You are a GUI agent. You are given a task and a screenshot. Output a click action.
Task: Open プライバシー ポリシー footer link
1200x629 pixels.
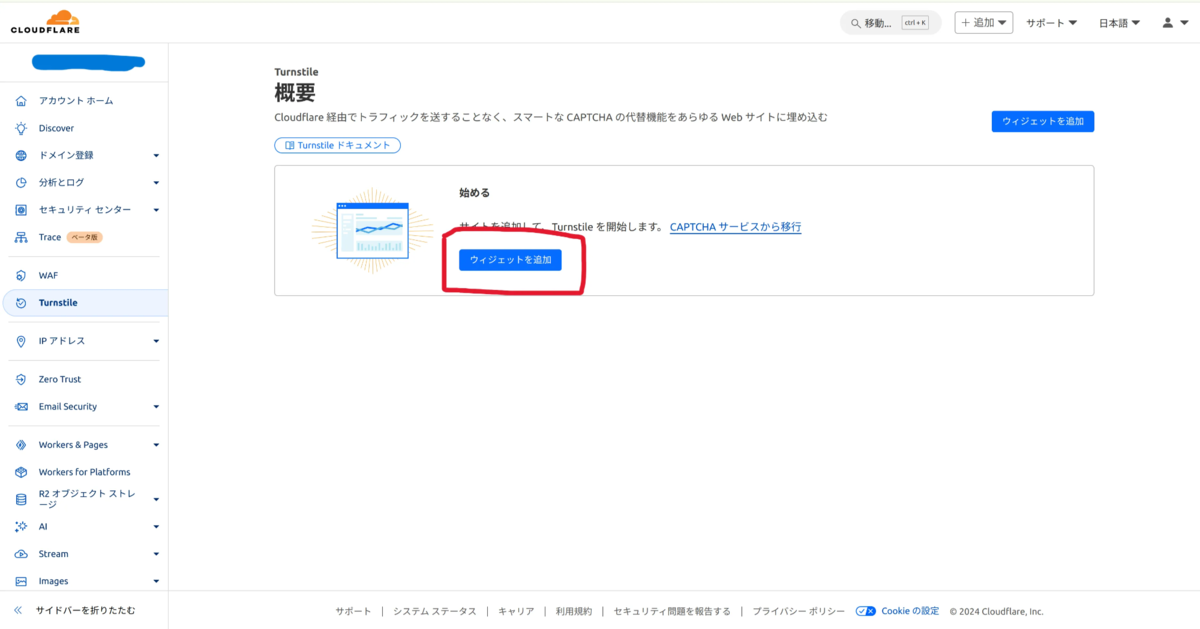(799, 611)
